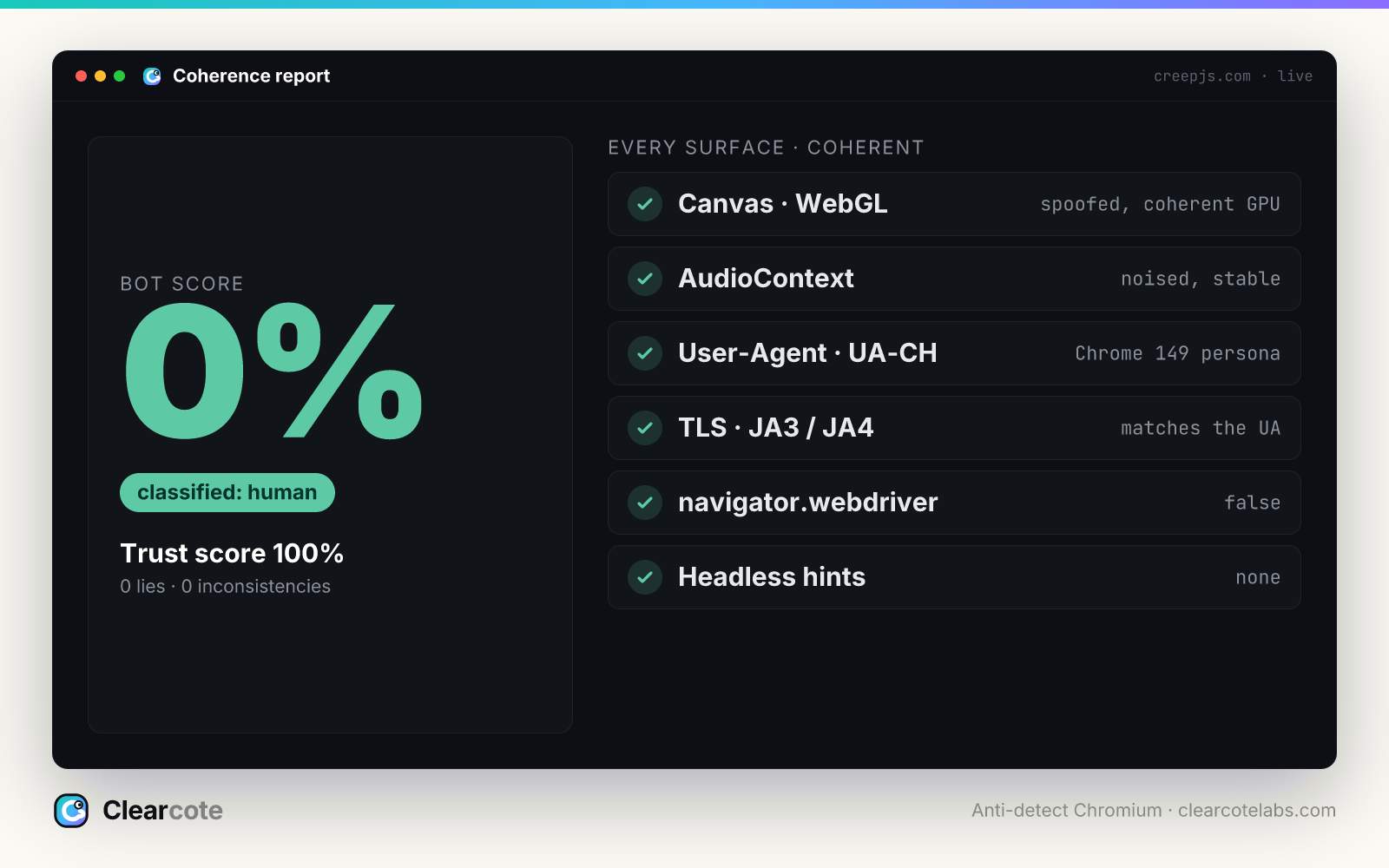
Task: Click the green window maximize dot
Action: point(120,76)
